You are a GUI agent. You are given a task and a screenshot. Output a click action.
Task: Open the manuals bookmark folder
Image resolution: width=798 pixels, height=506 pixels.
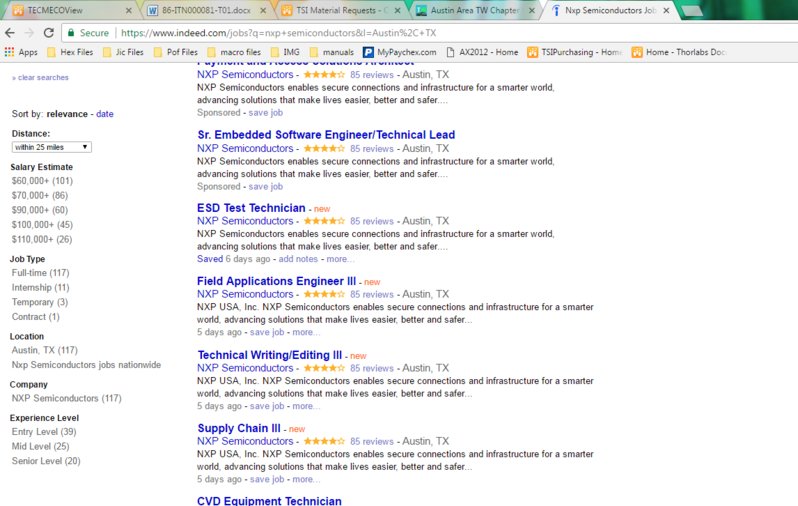pos(331,52)
